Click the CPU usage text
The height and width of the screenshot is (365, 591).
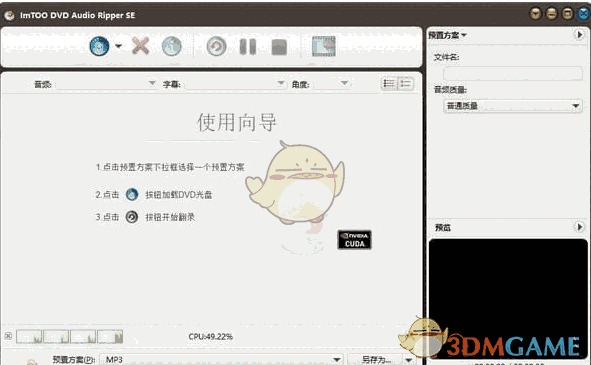pos(211,336)
